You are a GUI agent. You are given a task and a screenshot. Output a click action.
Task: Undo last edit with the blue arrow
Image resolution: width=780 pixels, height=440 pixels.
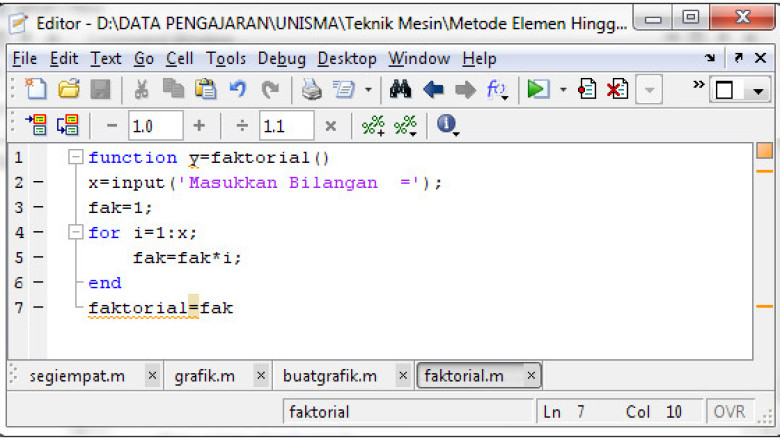238,90
